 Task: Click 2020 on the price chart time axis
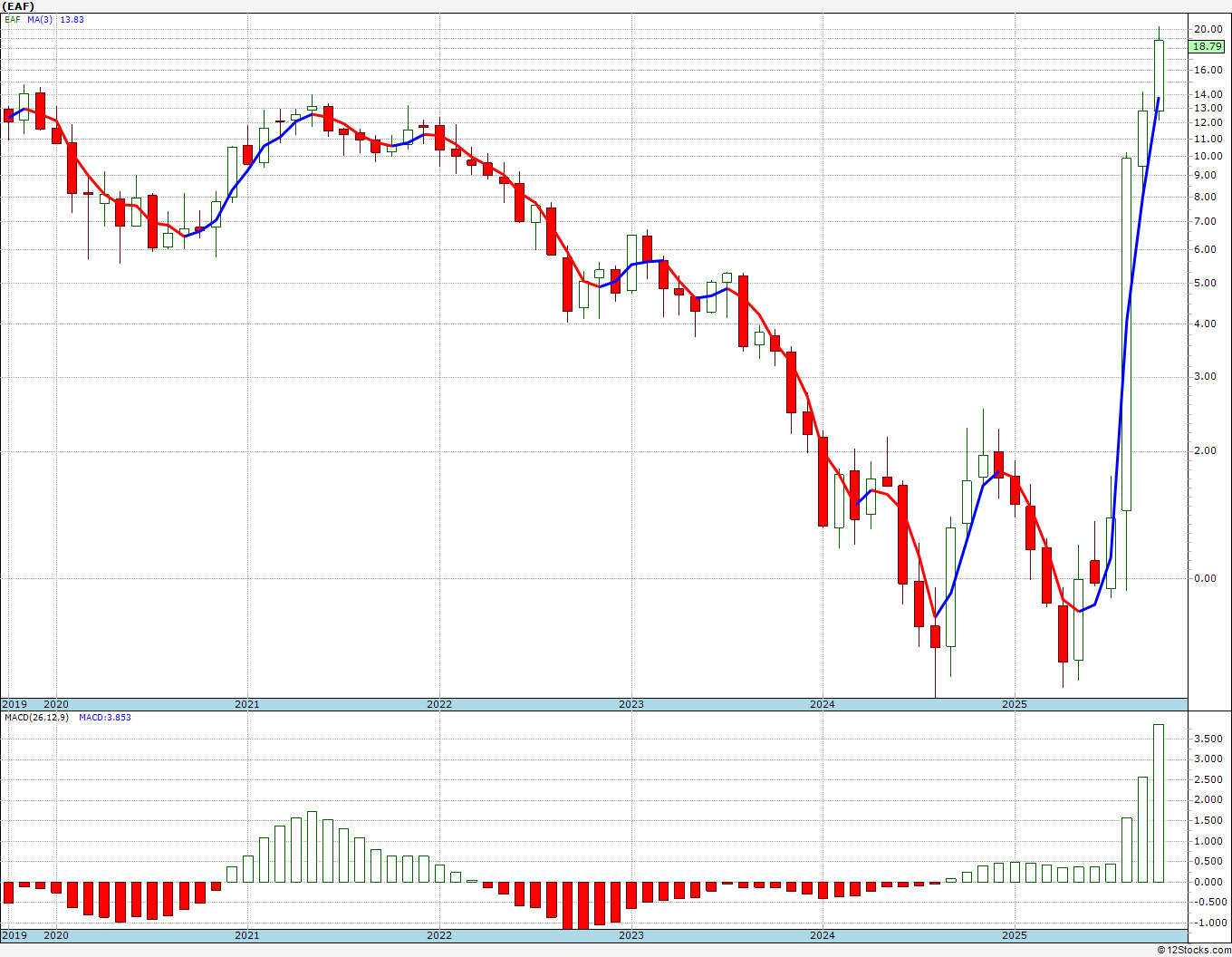pyautogui.click(x=56, y=704)
